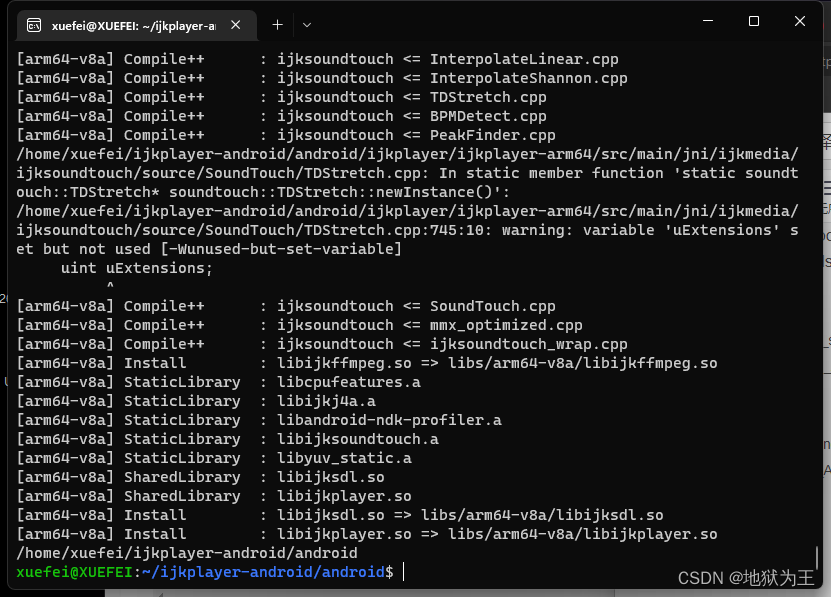Screen dimensions: 831x597
Task: Click the libyuv_static.a entry
Action: tap(344, 459)
